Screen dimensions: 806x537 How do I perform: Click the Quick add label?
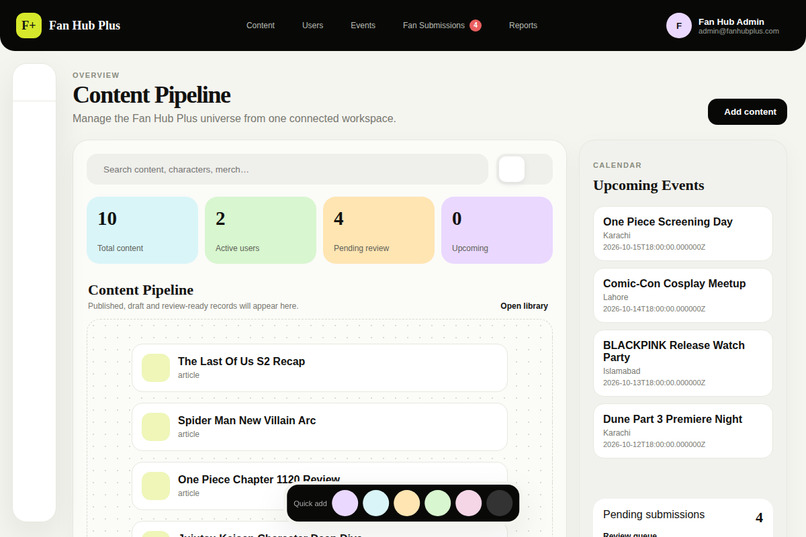pos(310,504)
